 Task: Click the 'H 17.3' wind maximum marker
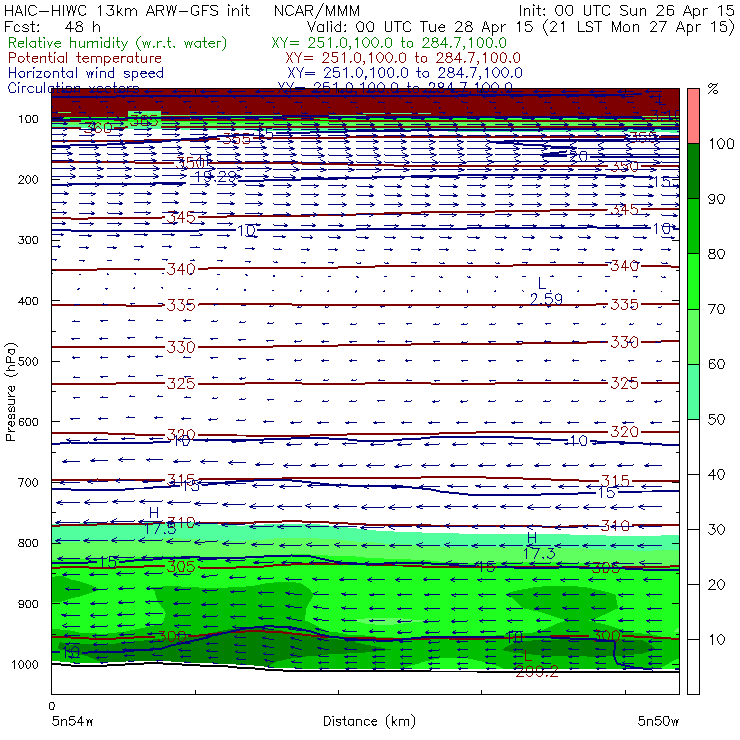(538, 546)
